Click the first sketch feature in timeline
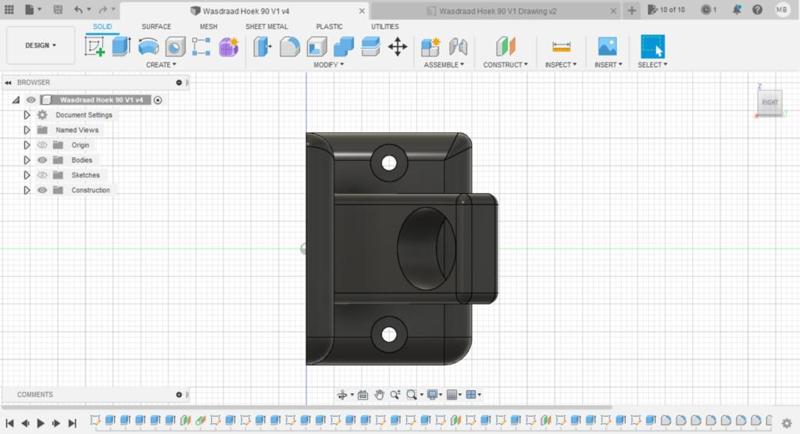The image size is (800, 434). pos(95,420)
